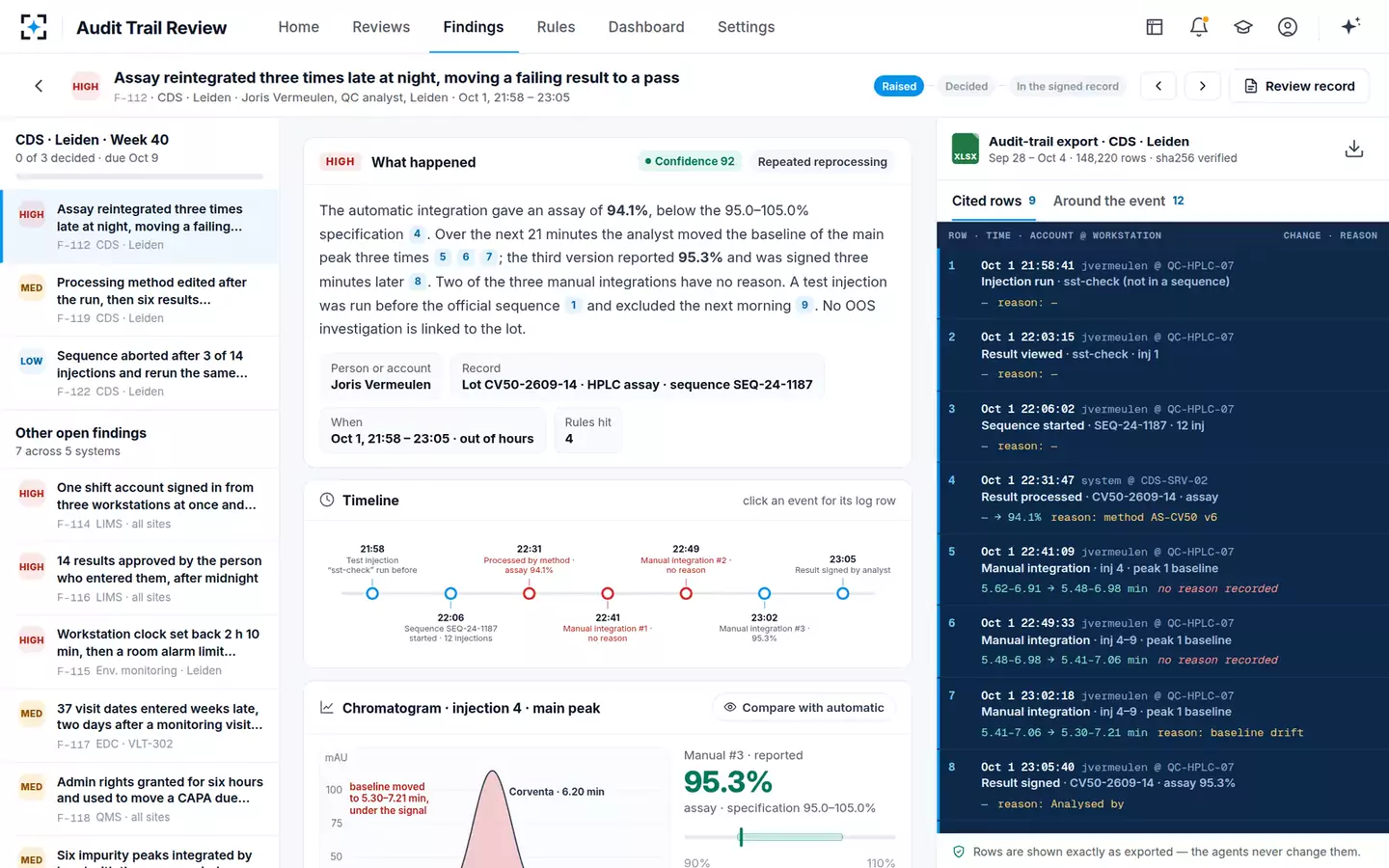The width and height of the screenshot is (1389, 868).
Task: Download the audit-trail export file
Action: (1354, 149)
